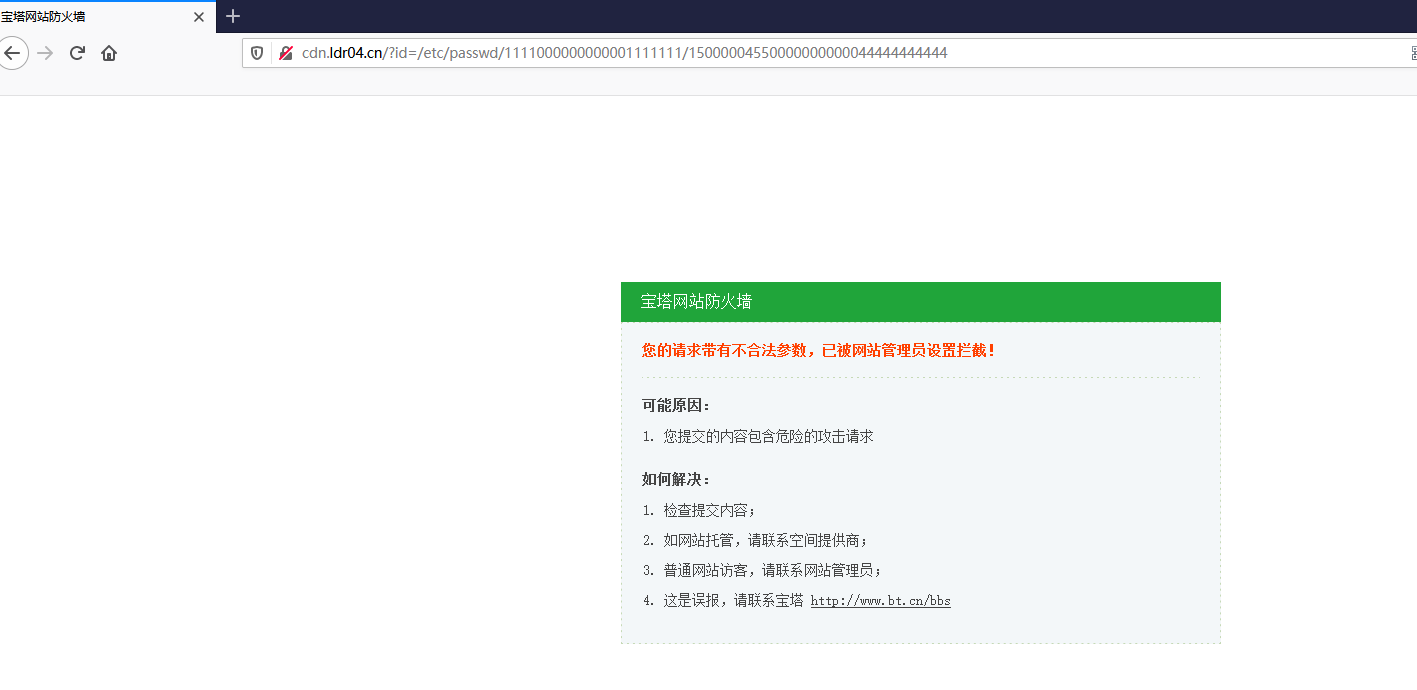The width and height of the screenshot is (1417, 690).
Task: Click the 这是误报，请联系宝塔 text
Action: click(x=733, y=601)
